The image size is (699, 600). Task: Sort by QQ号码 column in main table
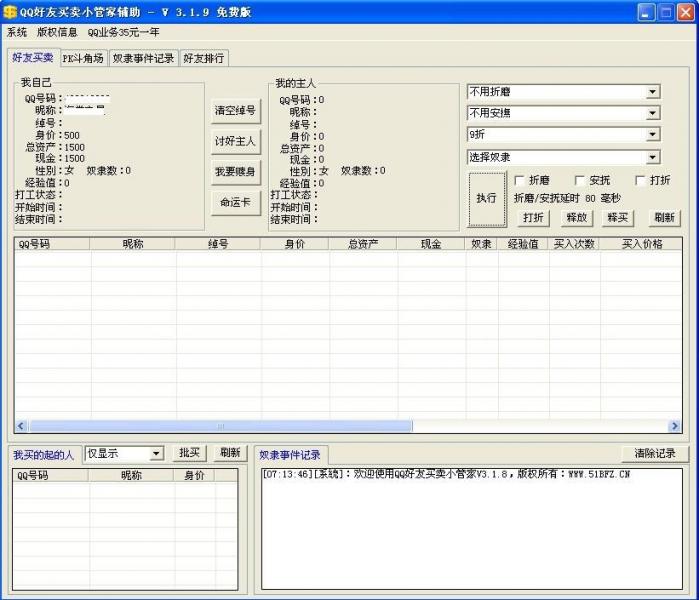[52, 244]
